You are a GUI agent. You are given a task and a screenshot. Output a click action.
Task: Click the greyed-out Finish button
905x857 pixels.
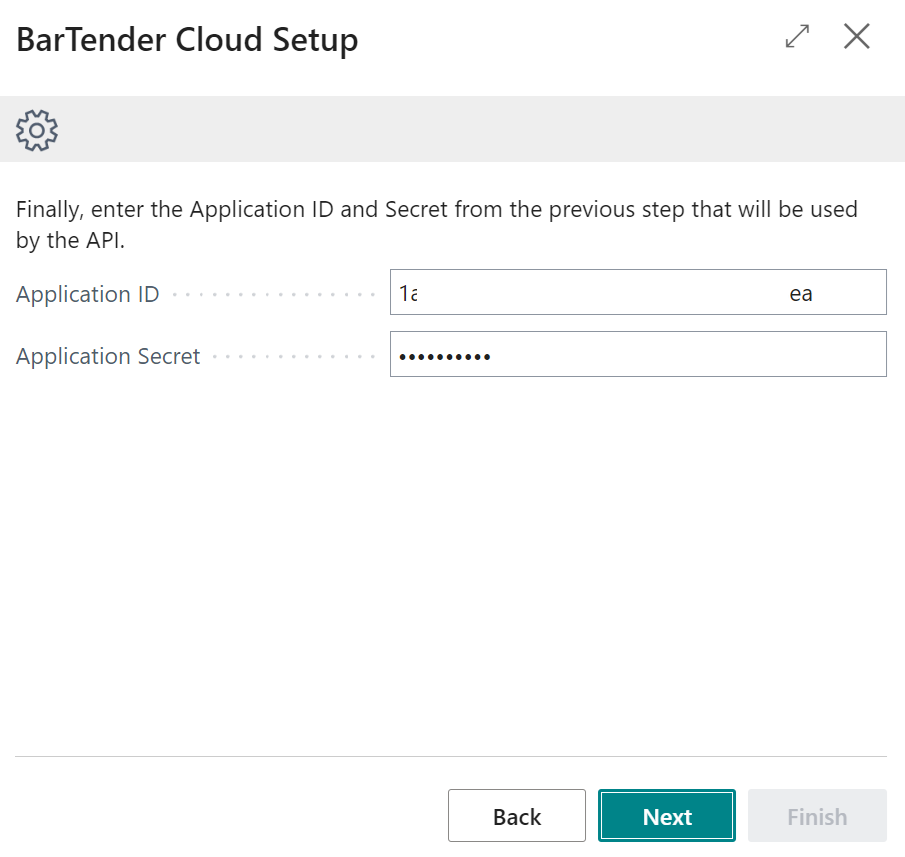[x=816, y=816]
